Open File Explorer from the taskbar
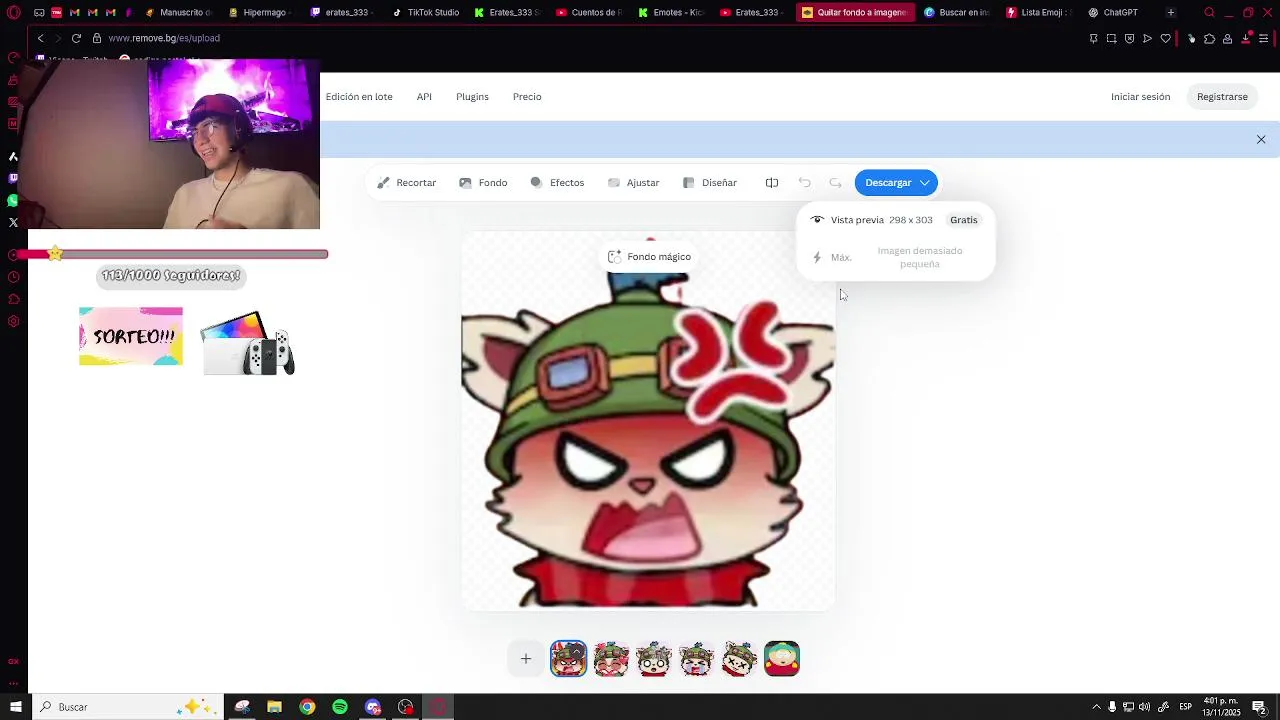The width and height of the screenshot is (1280, 720). tap(274, 707)
